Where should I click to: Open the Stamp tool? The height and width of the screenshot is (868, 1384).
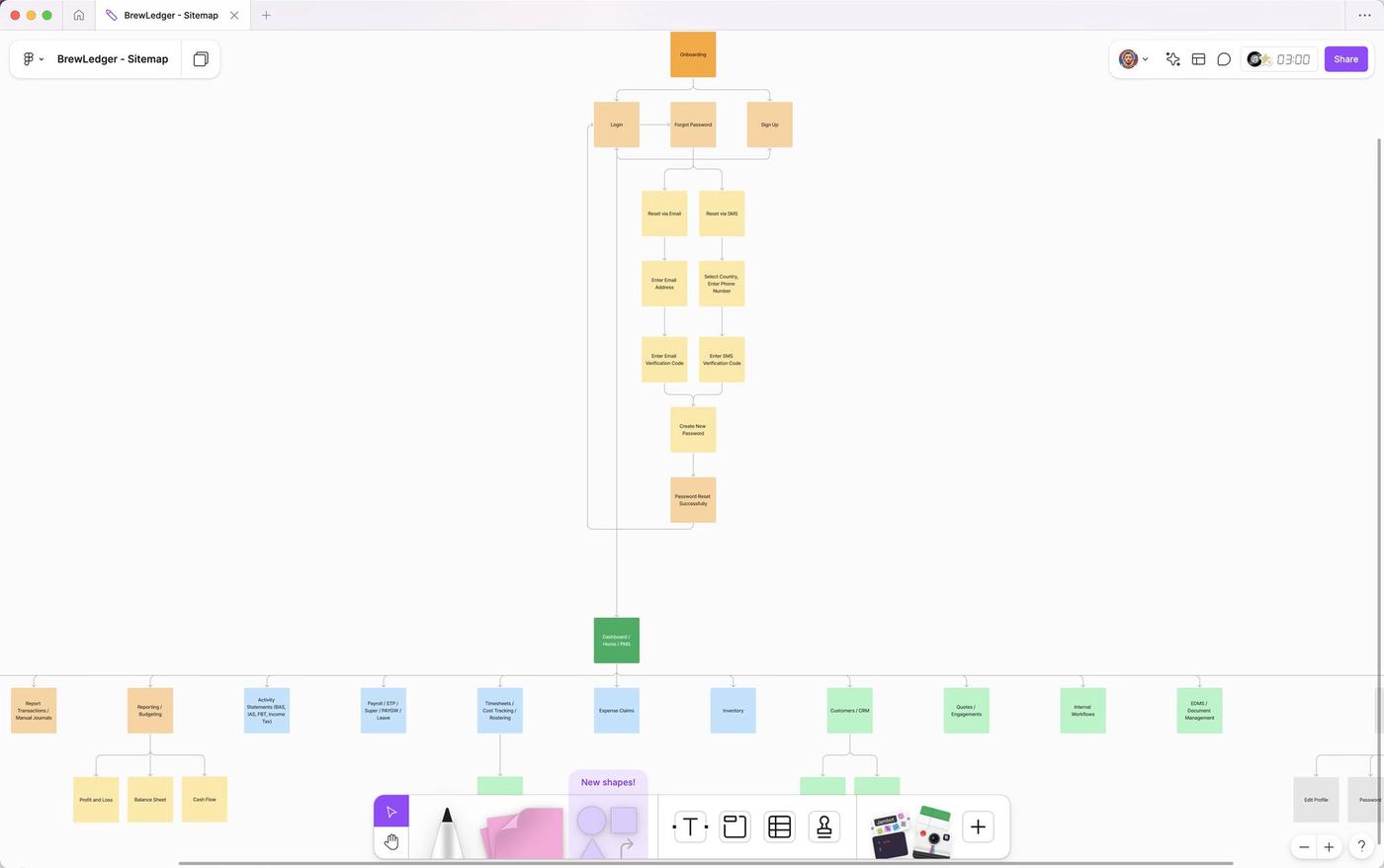click(x=823, y=826)
